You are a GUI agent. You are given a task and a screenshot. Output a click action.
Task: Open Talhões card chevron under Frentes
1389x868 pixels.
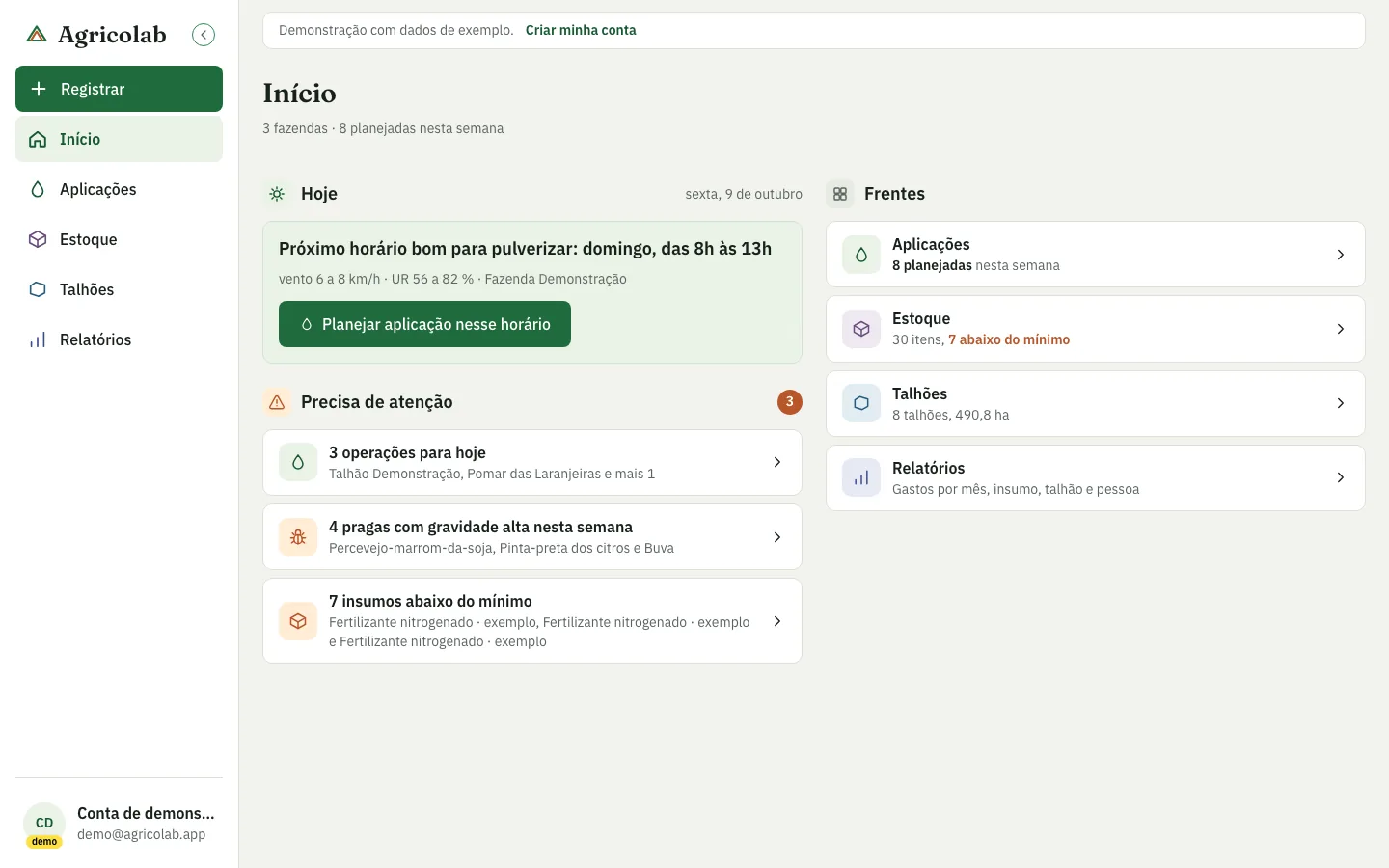1341,403
